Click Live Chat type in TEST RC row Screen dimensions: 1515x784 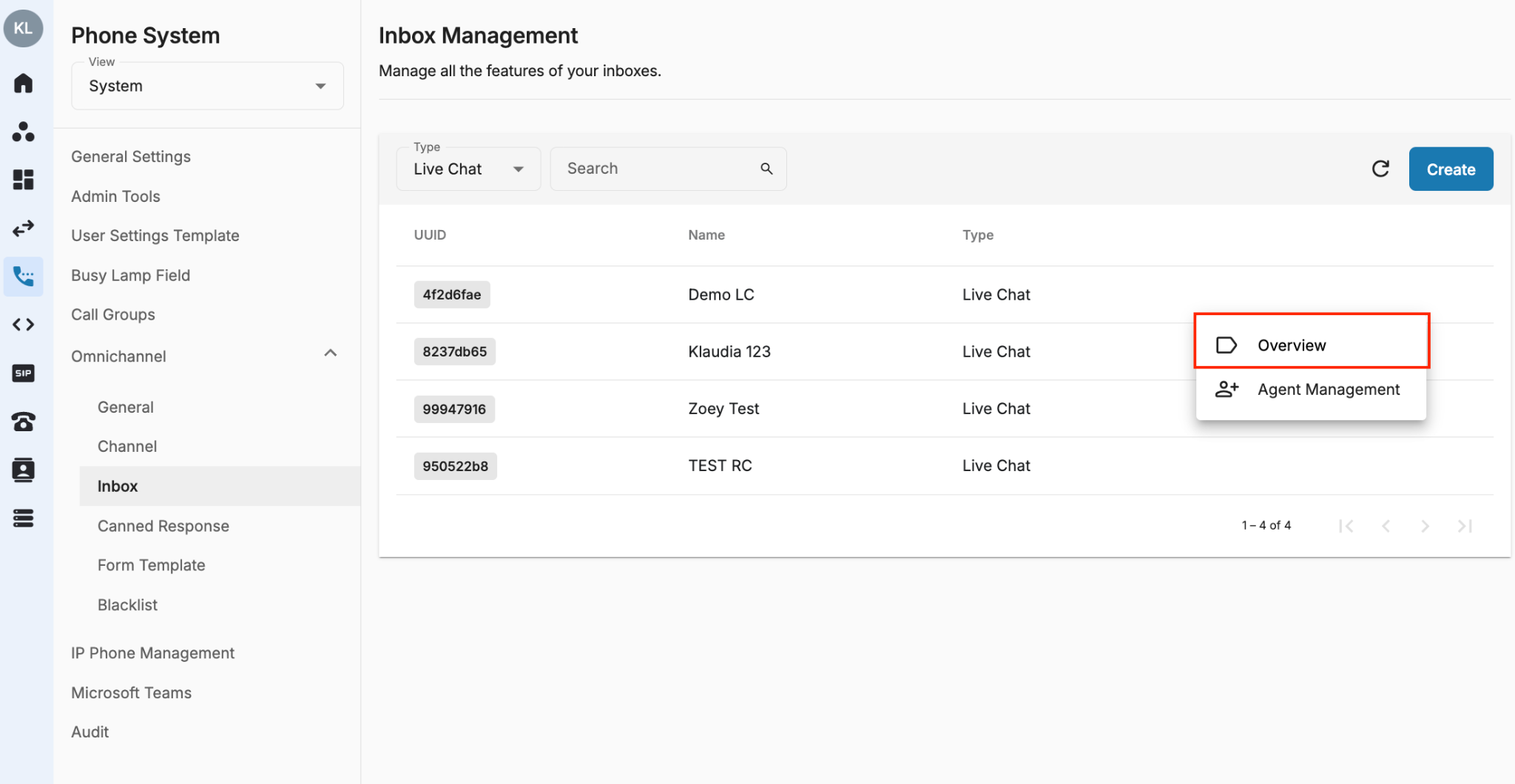point(996,465)
